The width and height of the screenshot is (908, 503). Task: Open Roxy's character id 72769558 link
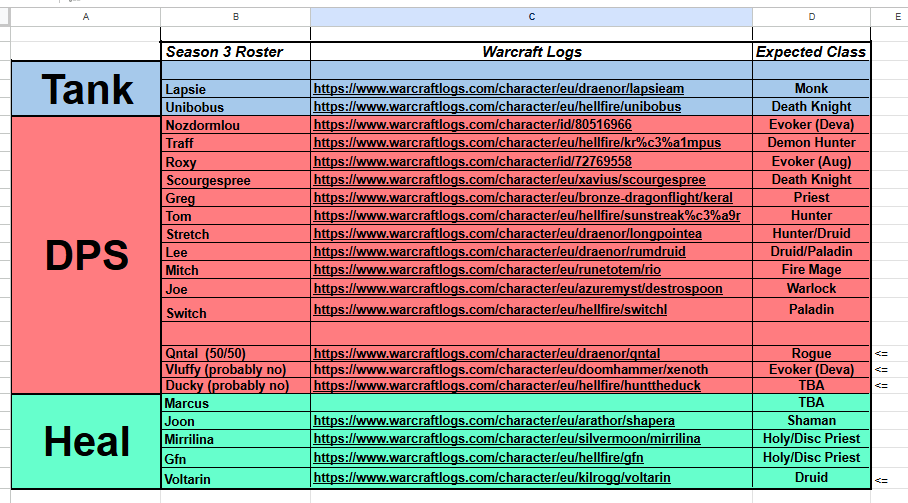(x=473, y=161)
